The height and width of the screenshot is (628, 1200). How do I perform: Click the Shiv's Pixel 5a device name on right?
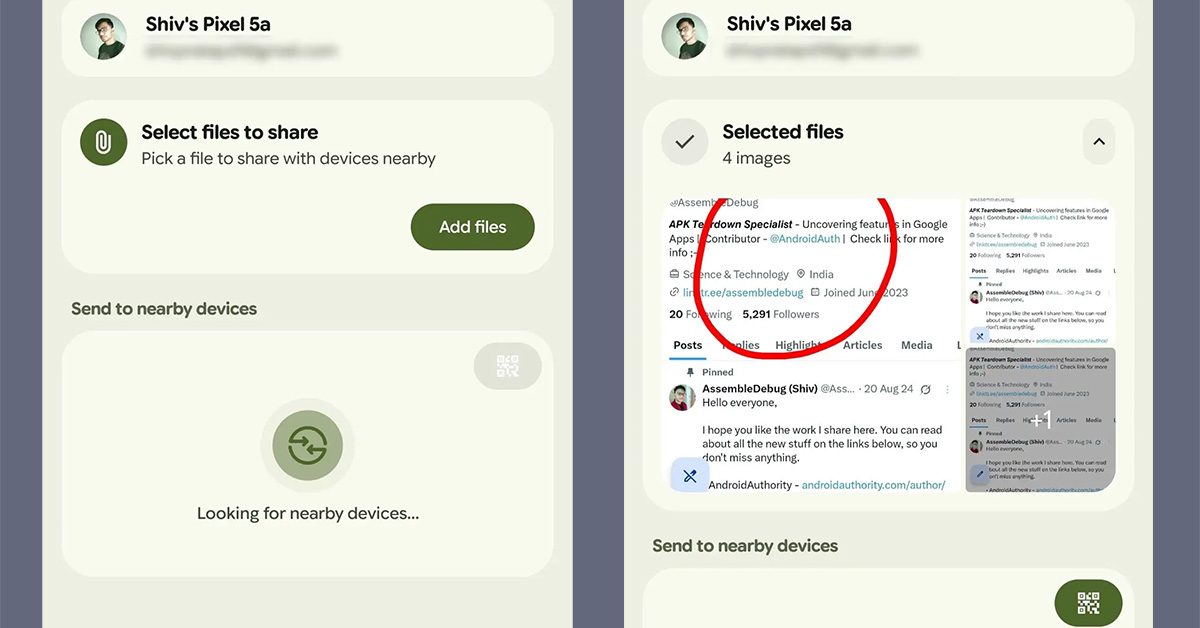click(789, 23)
